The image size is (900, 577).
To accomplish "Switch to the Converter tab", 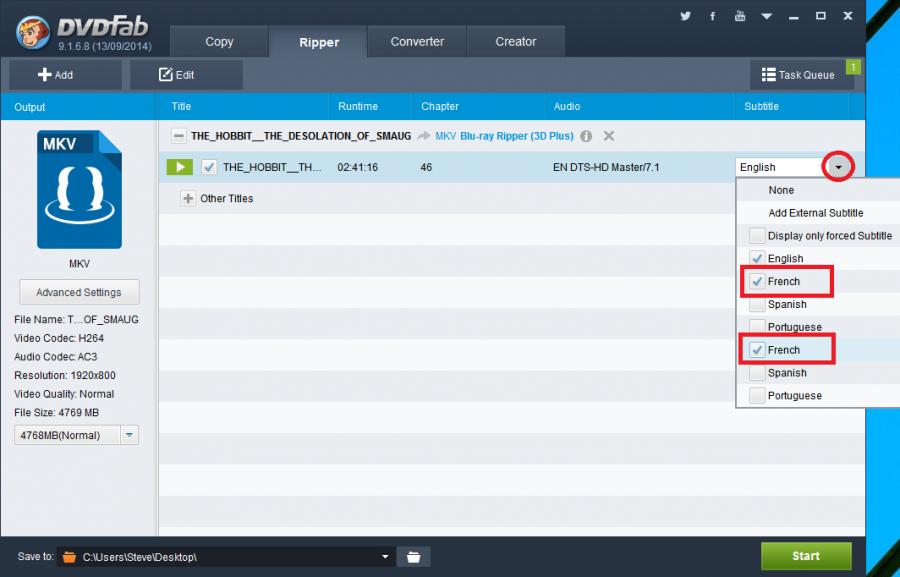I will click(416, 42).
